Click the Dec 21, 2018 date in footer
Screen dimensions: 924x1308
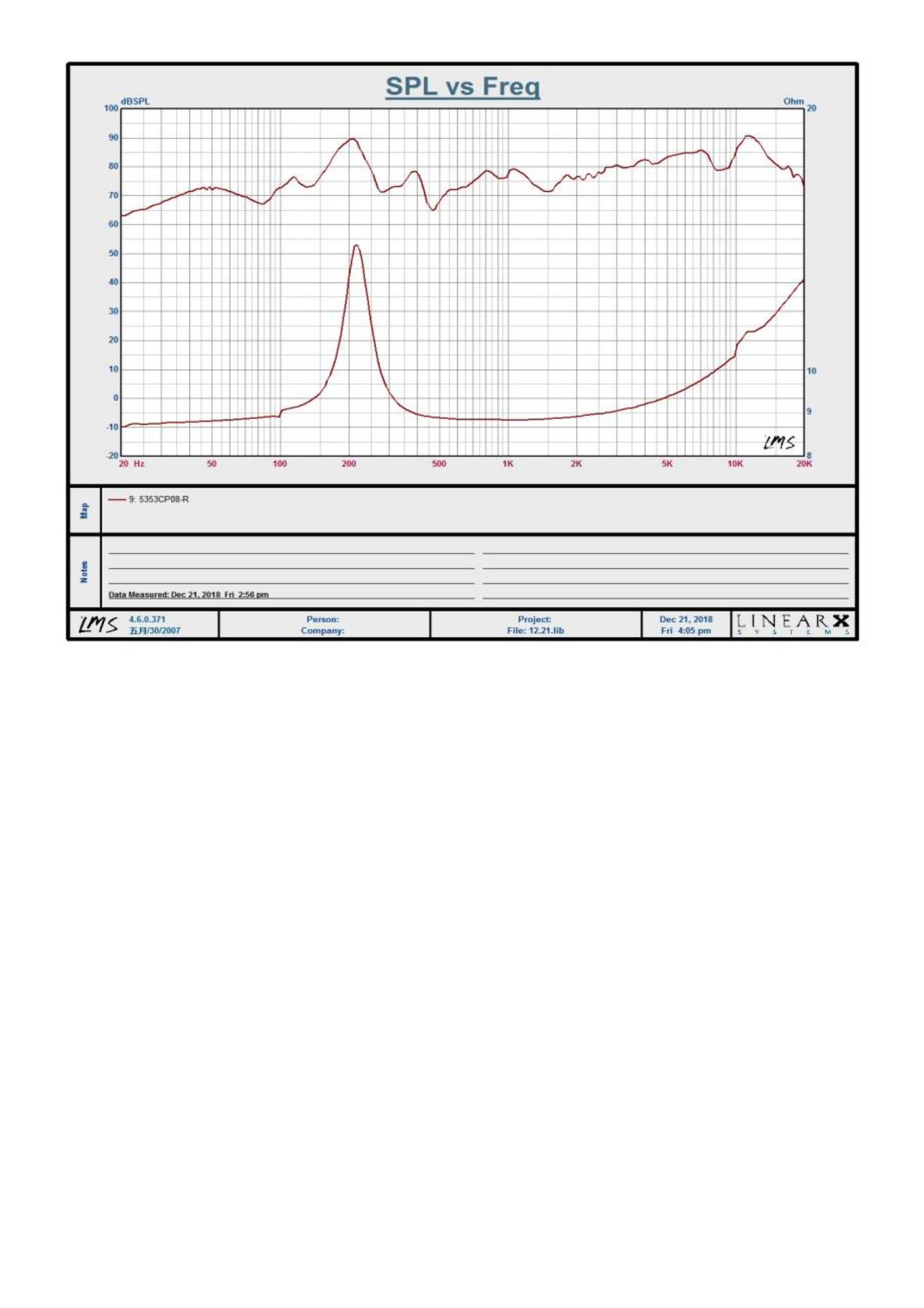pos(686,619)
